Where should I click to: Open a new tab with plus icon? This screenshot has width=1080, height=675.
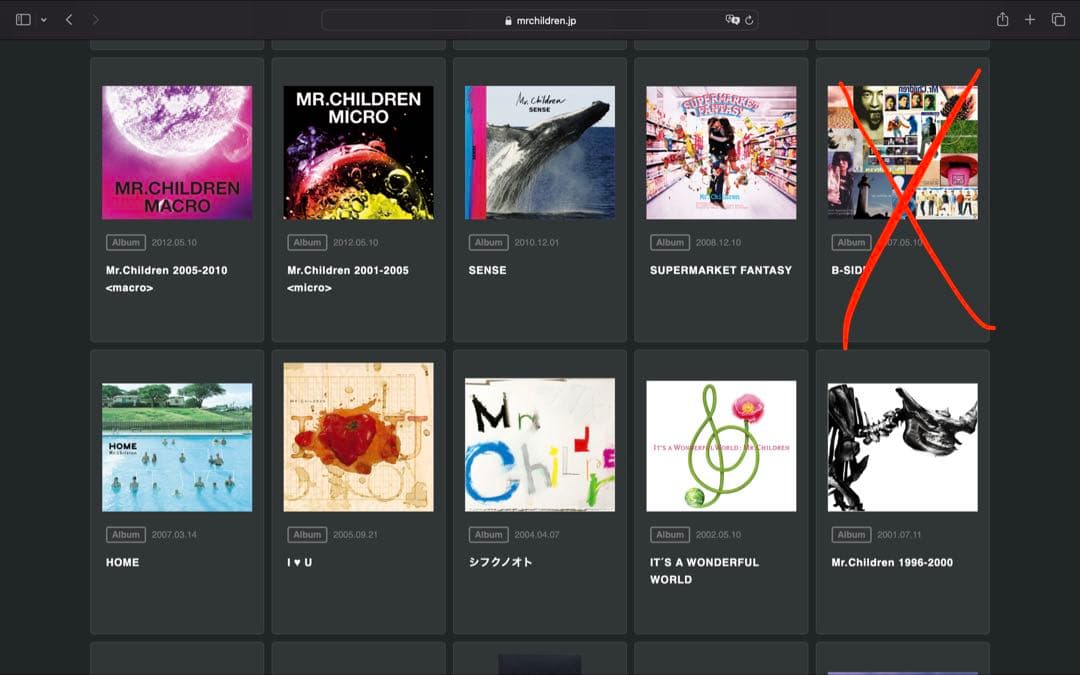[x=1030, y=20]
